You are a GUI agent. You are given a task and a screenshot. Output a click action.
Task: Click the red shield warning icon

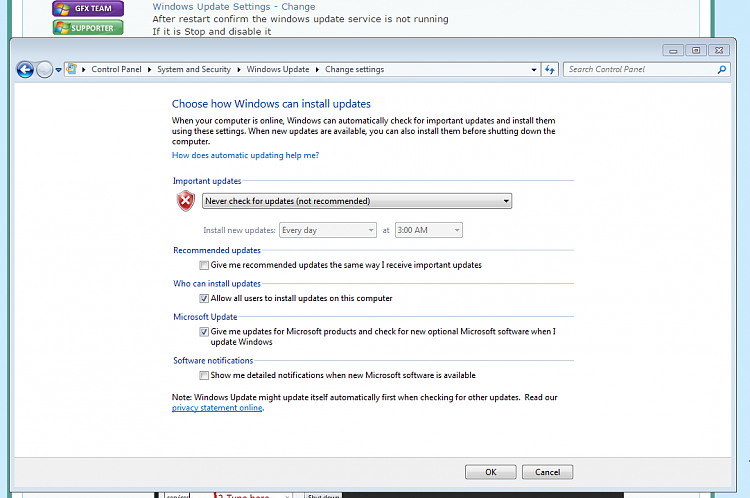coord(186,201)
